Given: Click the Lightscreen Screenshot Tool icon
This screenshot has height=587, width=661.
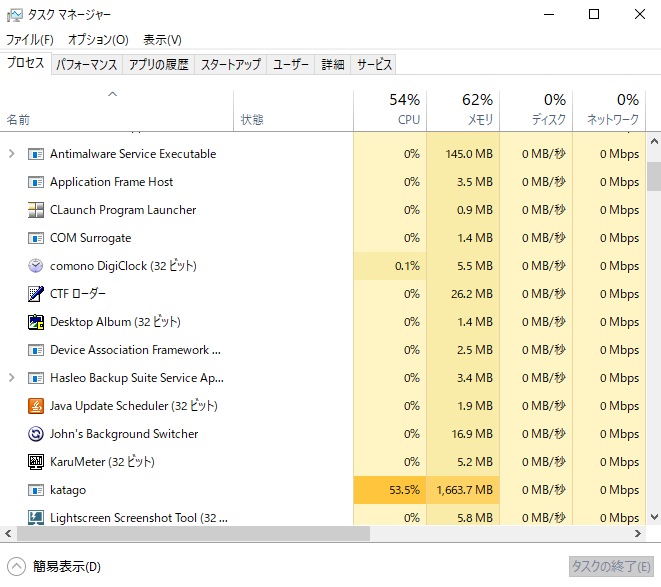Looking at the screenshot, I should pos(36,517).
